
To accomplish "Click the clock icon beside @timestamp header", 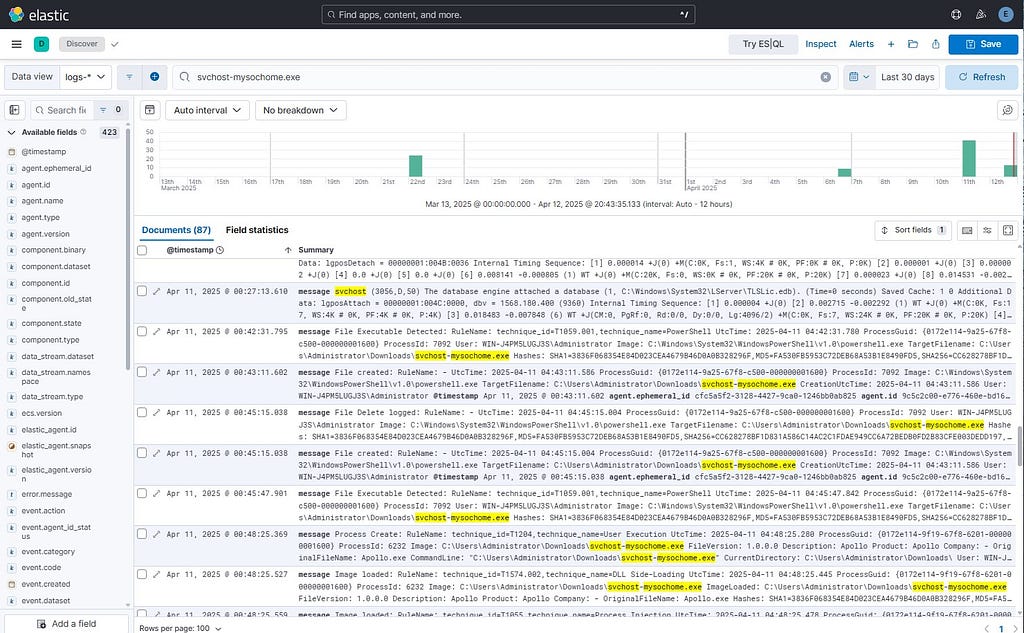I will pos(220,250).
